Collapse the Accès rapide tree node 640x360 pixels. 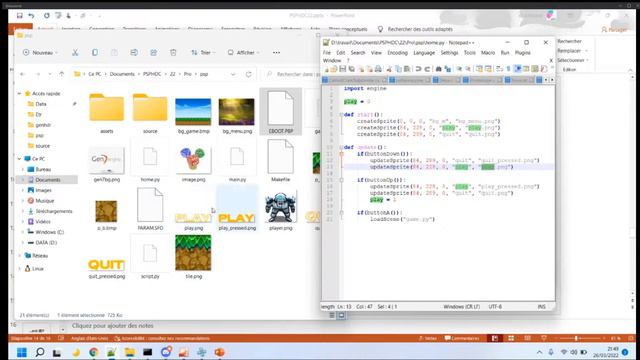19,93
